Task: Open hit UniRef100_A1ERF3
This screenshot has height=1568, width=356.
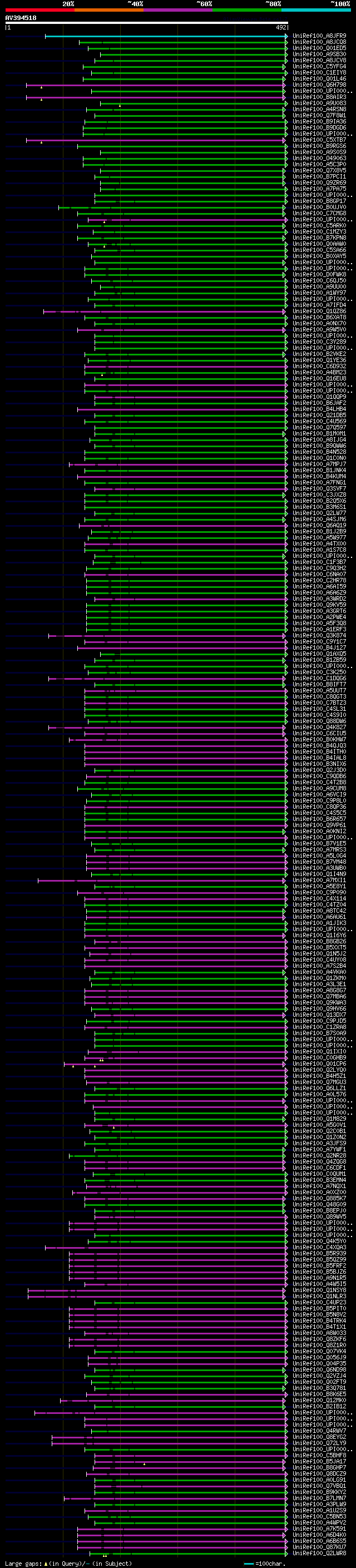Action: (319, 630)
